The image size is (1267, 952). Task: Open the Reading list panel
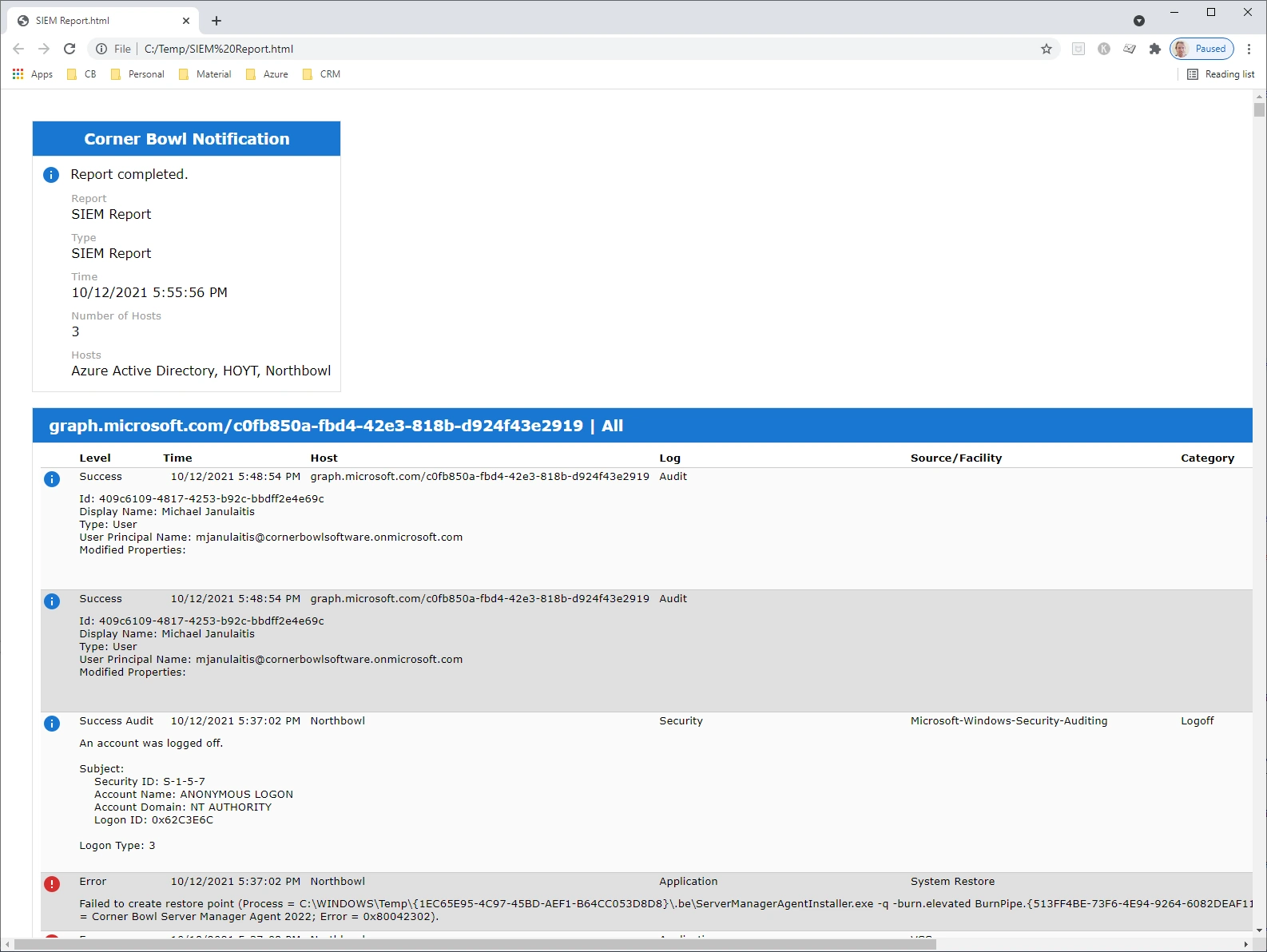pos(1220,74)
